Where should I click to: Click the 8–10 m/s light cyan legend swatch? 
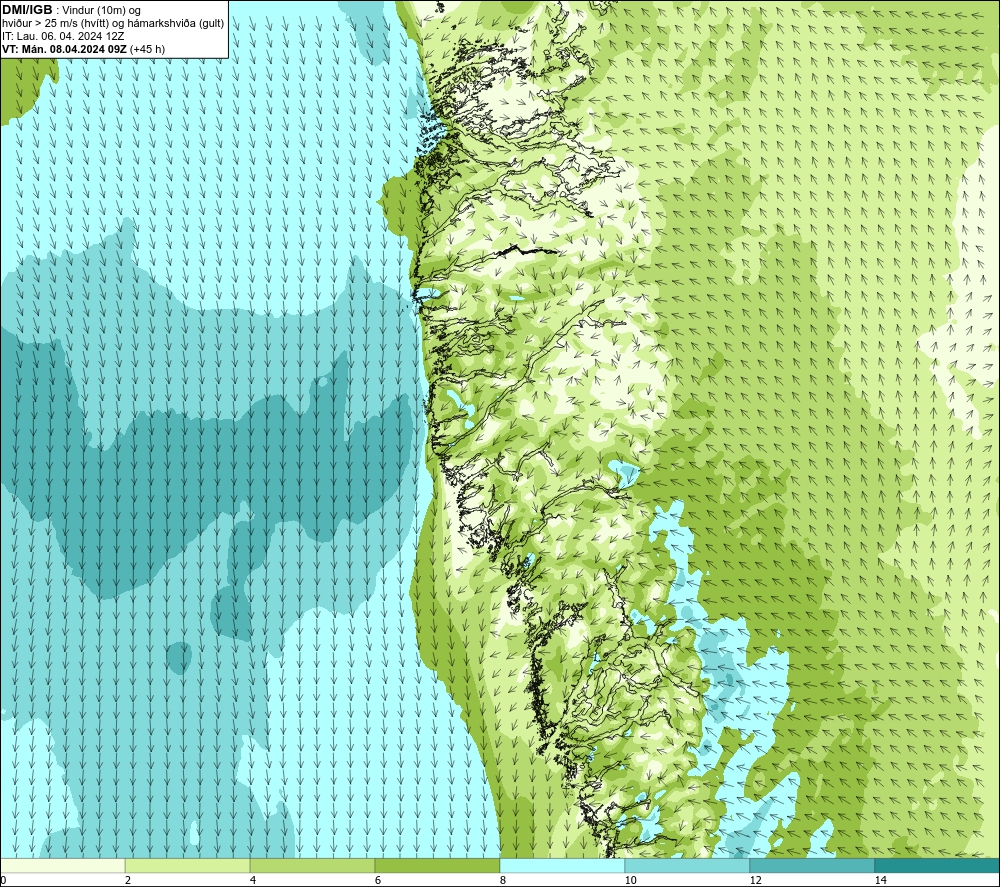tap(562, 865)
